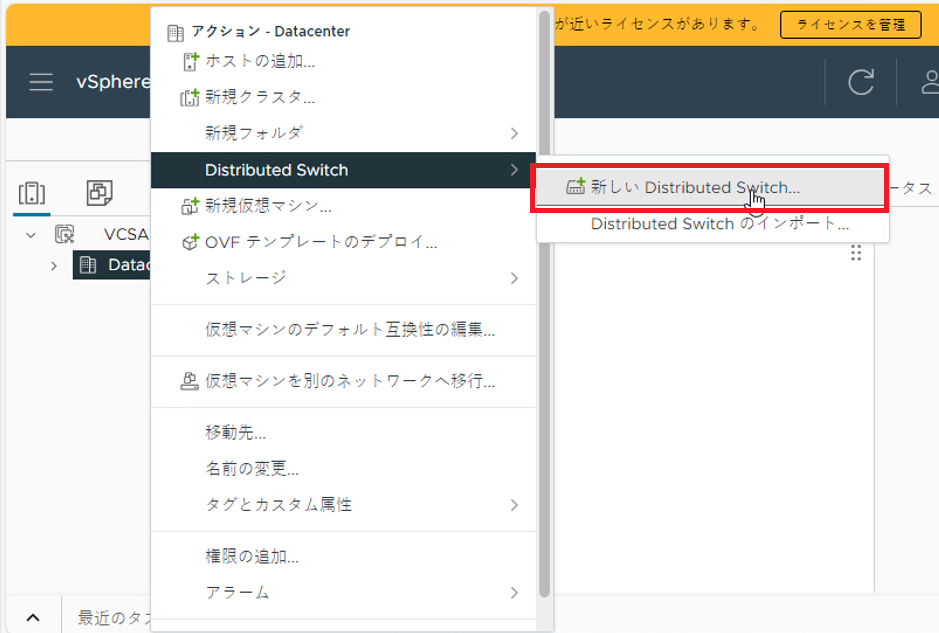Click New Cluster icon in menu
Viewport: 939px width, 633px height.
coord(190,97)
